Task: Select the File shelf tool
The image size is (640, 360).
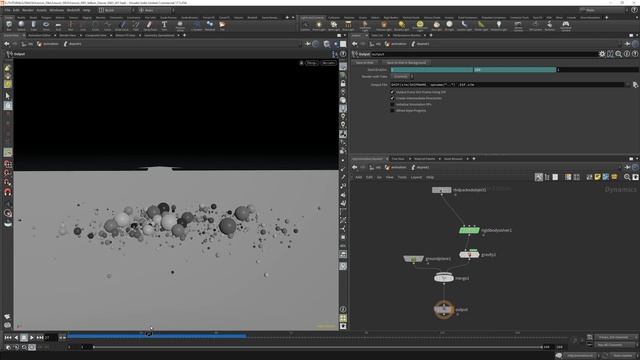Action: [222, 26]
